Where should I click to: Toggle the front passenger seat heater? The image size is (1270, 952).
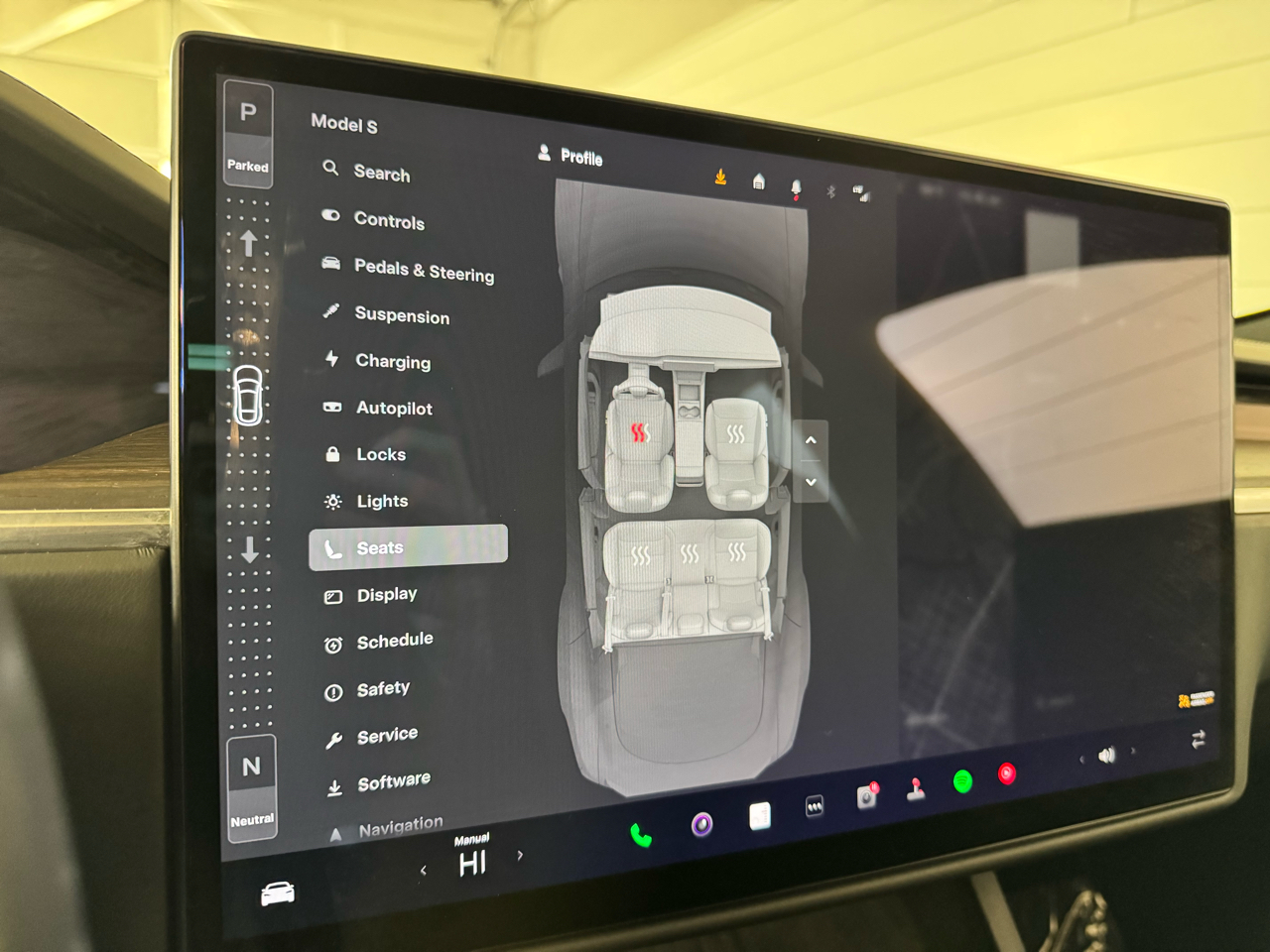[x=736, y=436]
